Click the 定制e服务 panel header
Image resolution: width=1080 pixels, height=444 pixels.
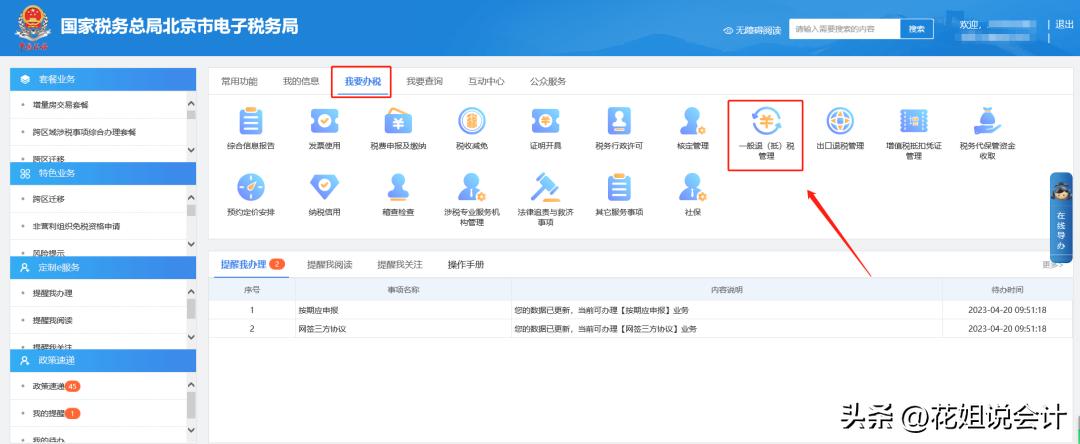pos(103,267)
